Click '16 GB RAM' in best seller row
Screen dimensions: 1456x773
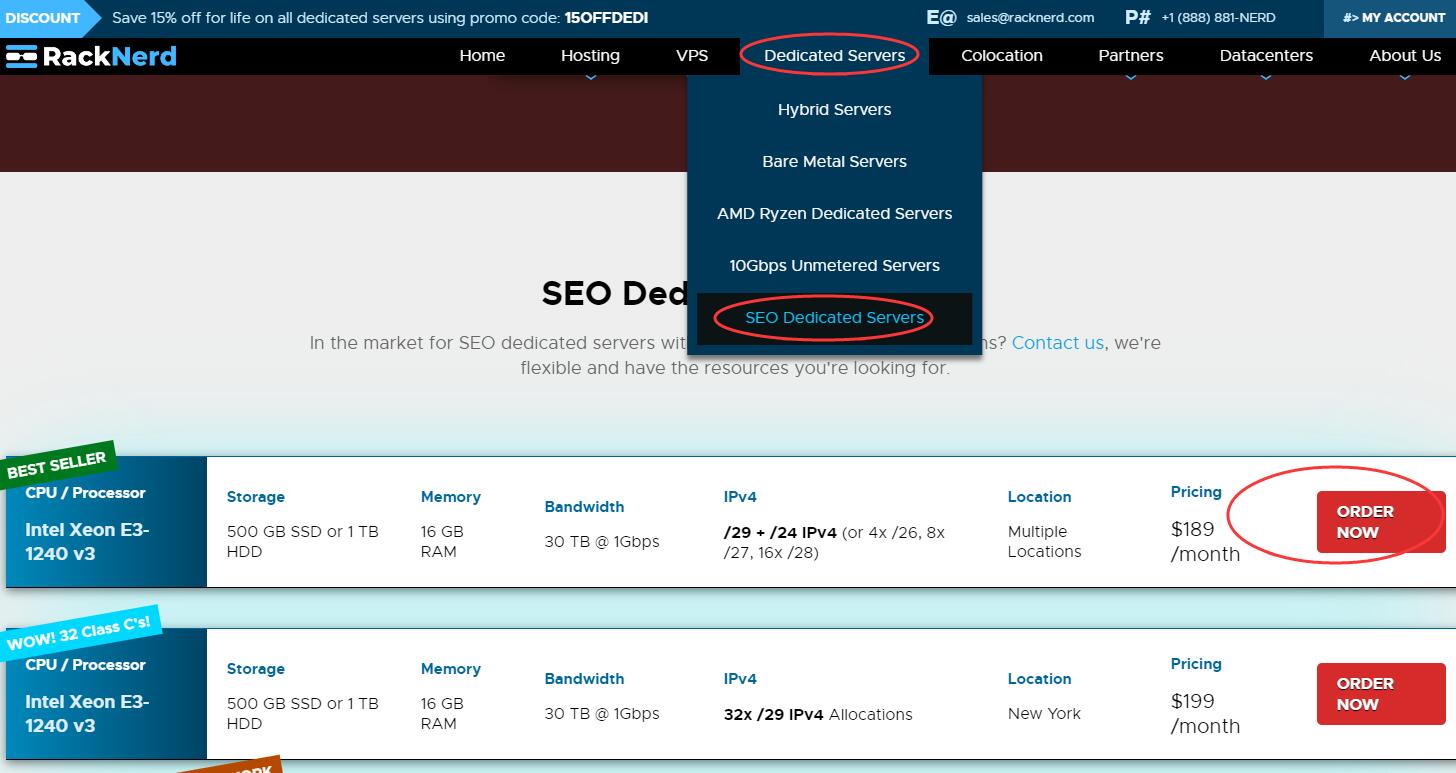click(442, 542)
